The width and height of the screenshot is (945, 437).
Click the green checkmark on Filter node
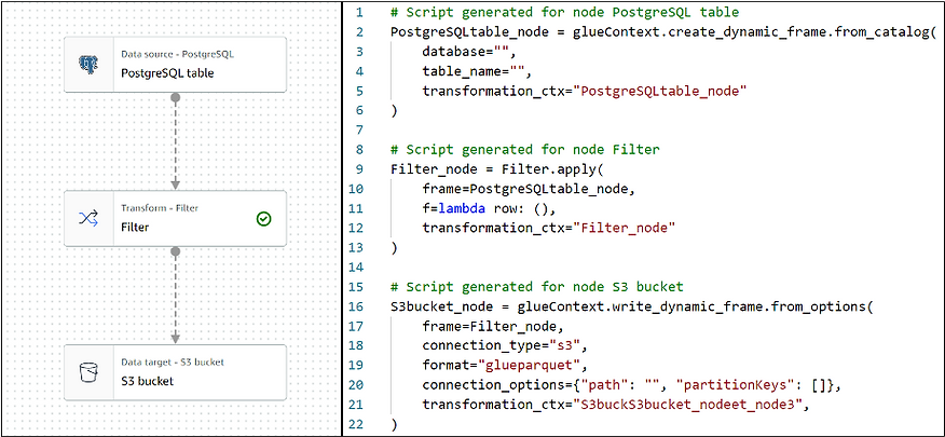pos(263,219)
